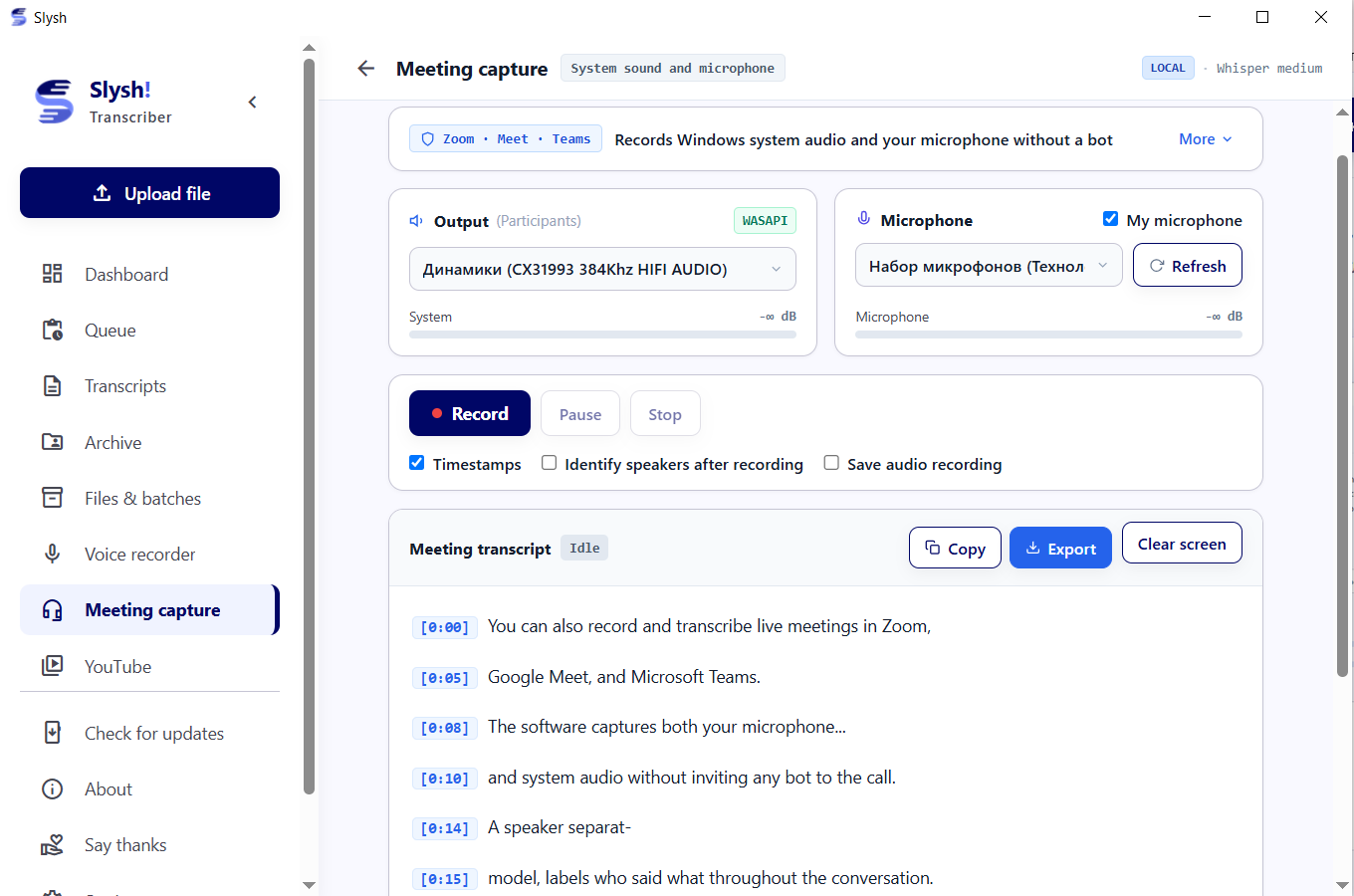Click the Pause button
This screenshot has width=1354, height=896.
[x=580, y=413]
